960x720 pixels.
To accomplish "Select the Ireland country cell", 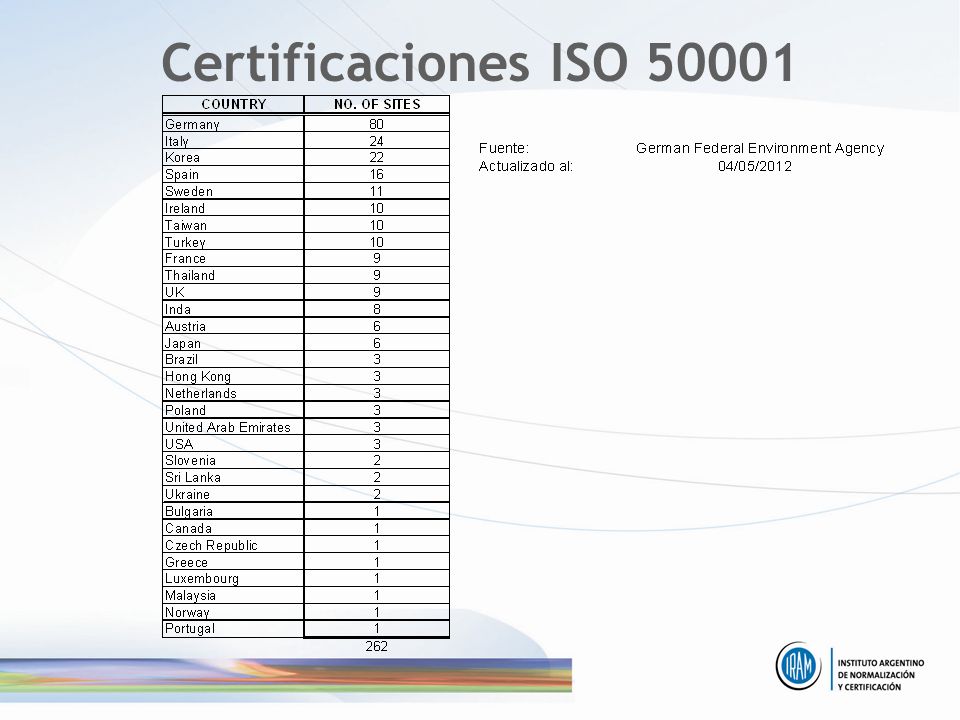I will click(233, 208).
